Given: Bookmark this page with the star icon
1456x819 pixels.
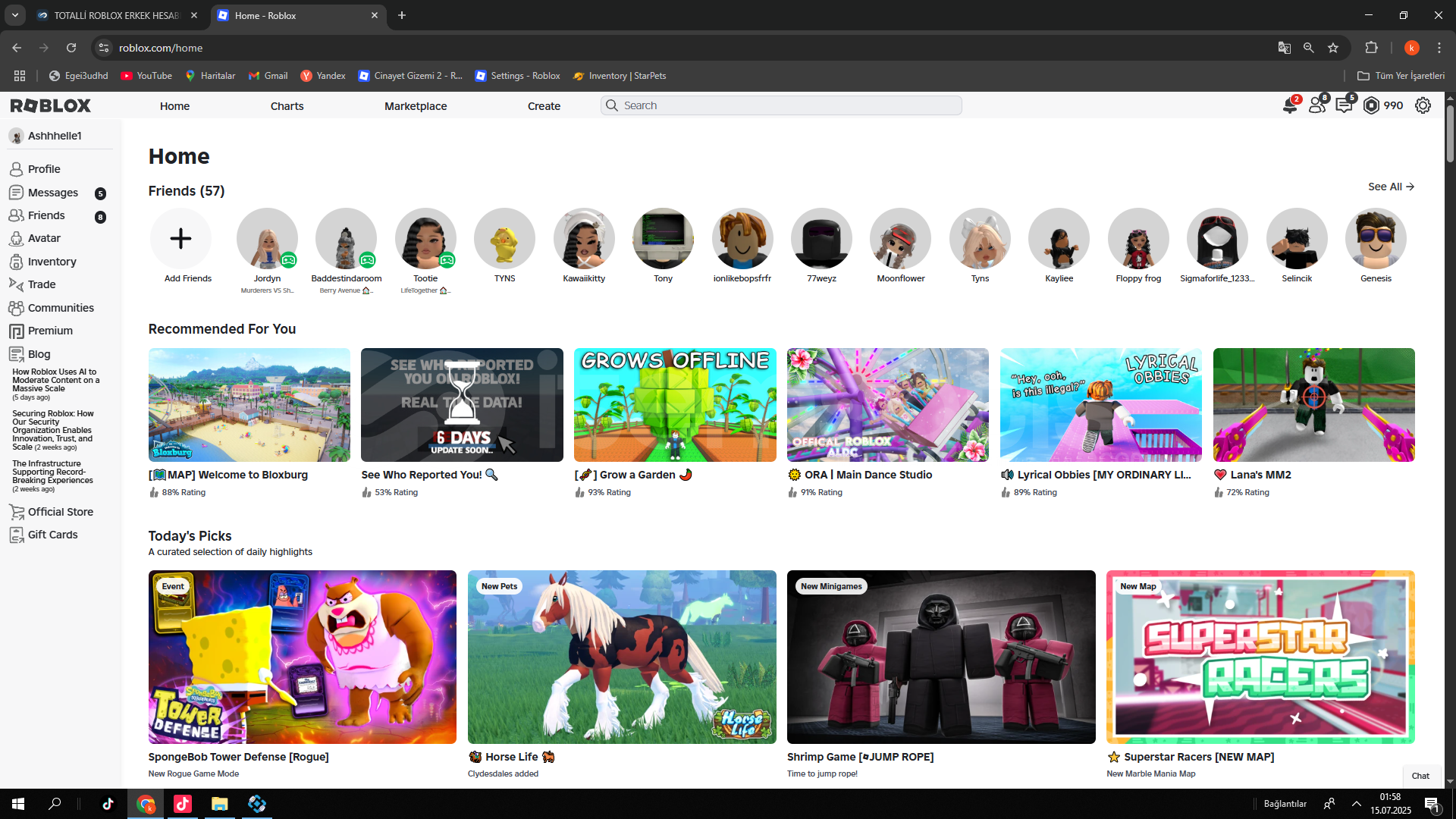Looking at the screenshot, I should point(1333,48).
